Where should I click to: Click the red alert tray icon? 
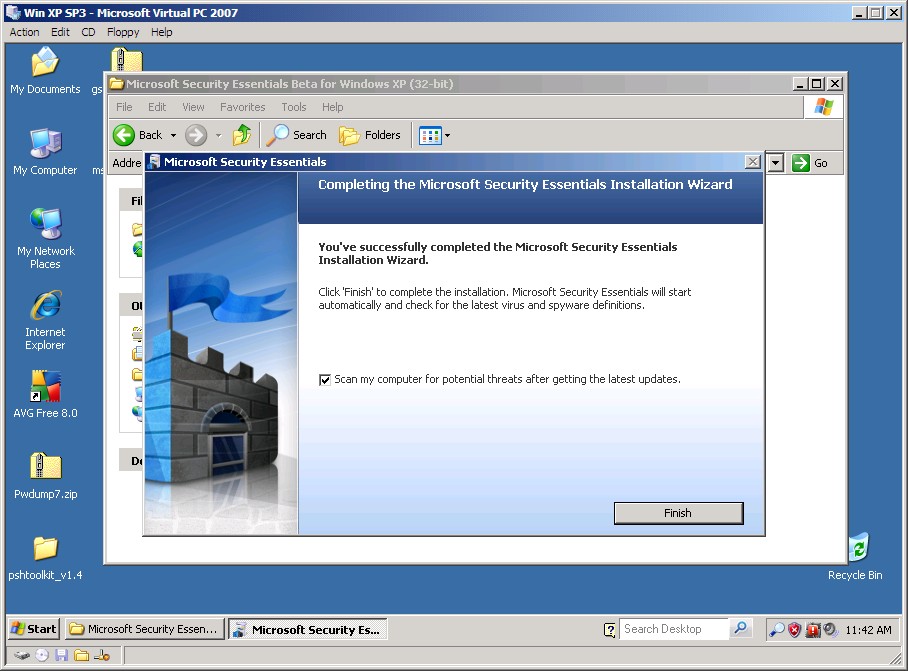pyautogui.click(x=813, y=630)
